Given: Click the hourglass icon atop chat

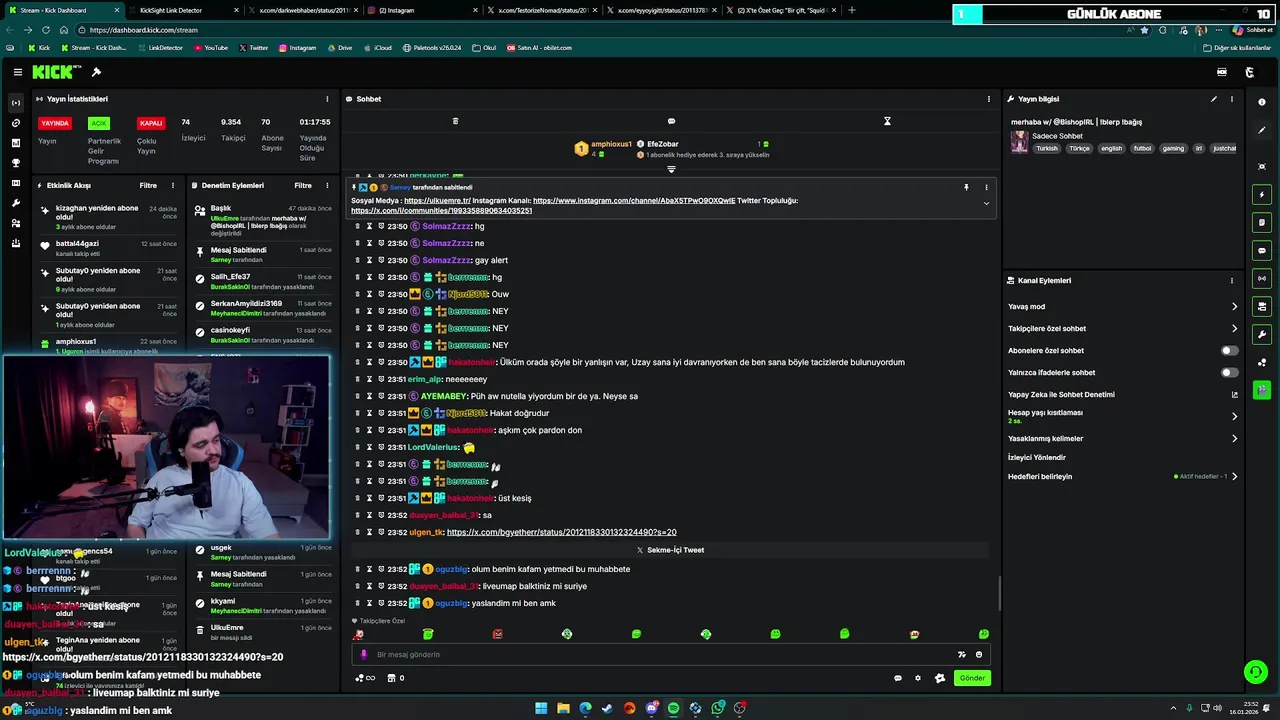Looking at the screenshot, I should click(887, 121).
